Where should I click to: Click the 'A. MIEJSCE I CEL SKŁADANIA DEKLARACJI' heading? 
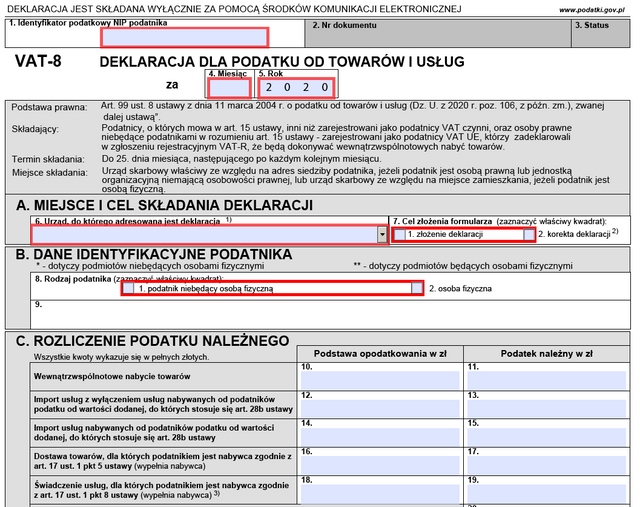[x=164, y=205]
